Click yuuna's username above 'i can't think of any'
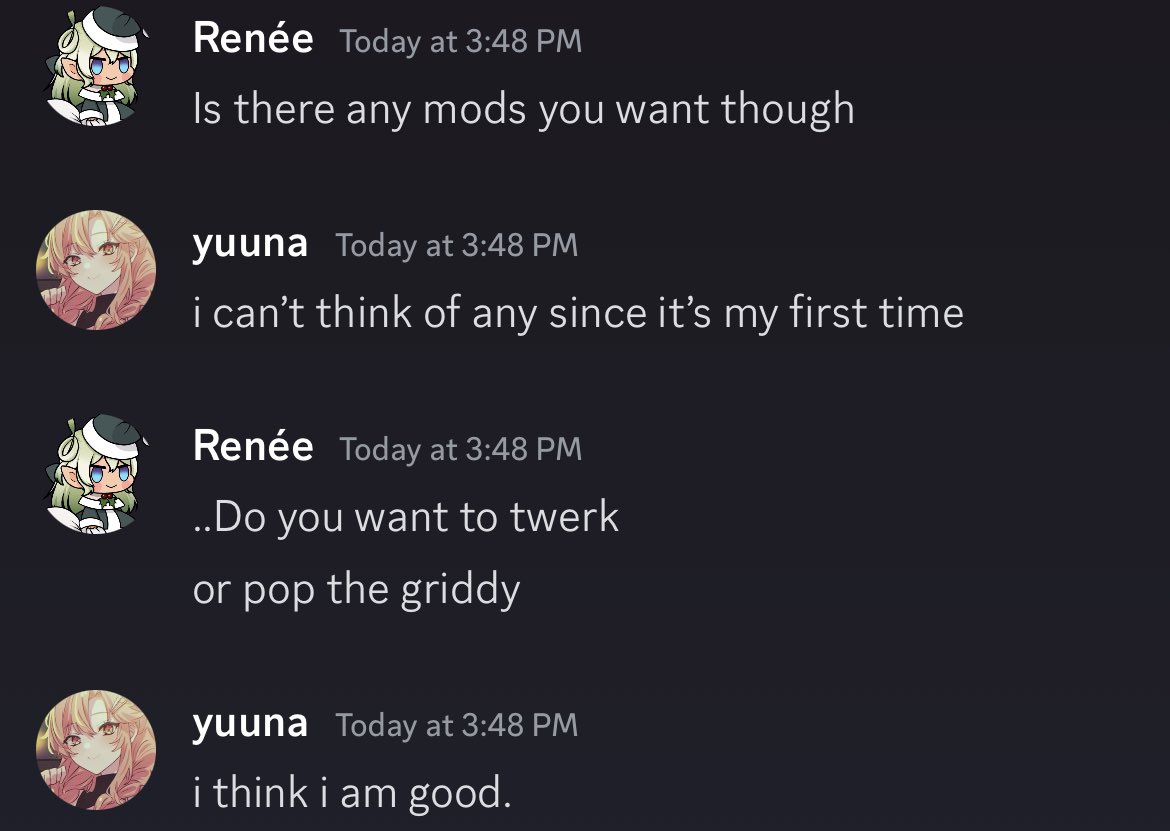 tap(250, 244)
